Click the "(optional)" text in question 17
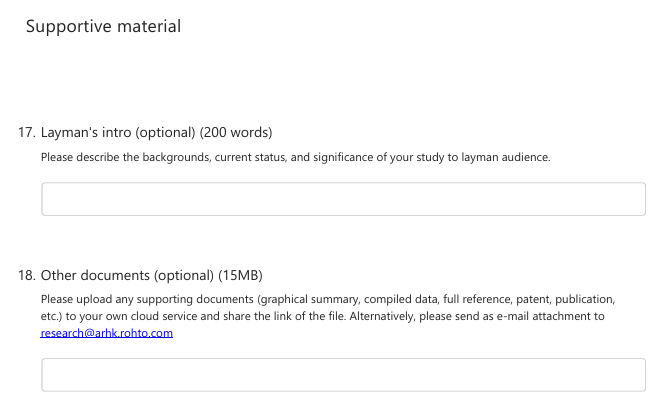 [x=165, y=132]
